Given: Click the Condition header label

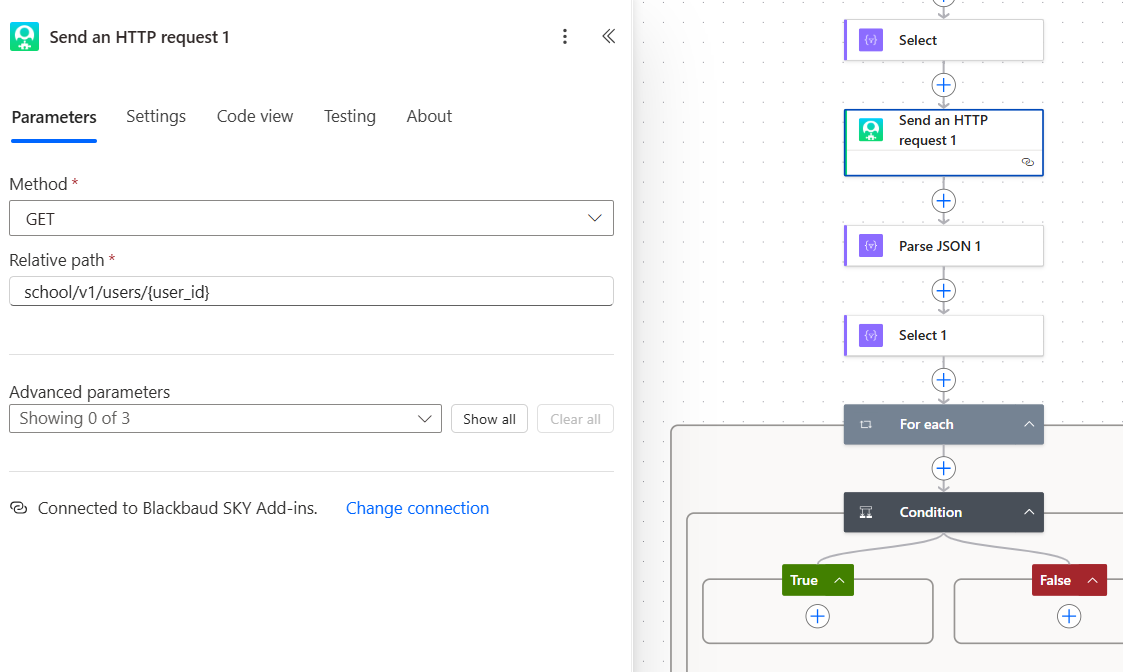Looking at the screenshot, I should tap(930, 512).
